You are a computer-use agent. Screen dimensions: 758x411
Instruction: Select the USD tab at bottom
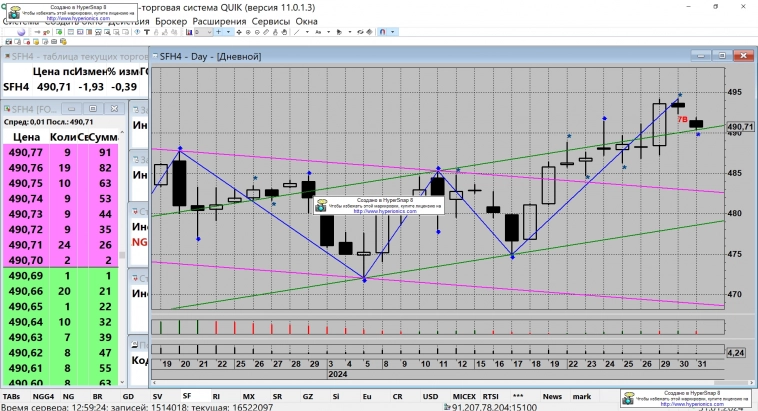pos(431,397)
